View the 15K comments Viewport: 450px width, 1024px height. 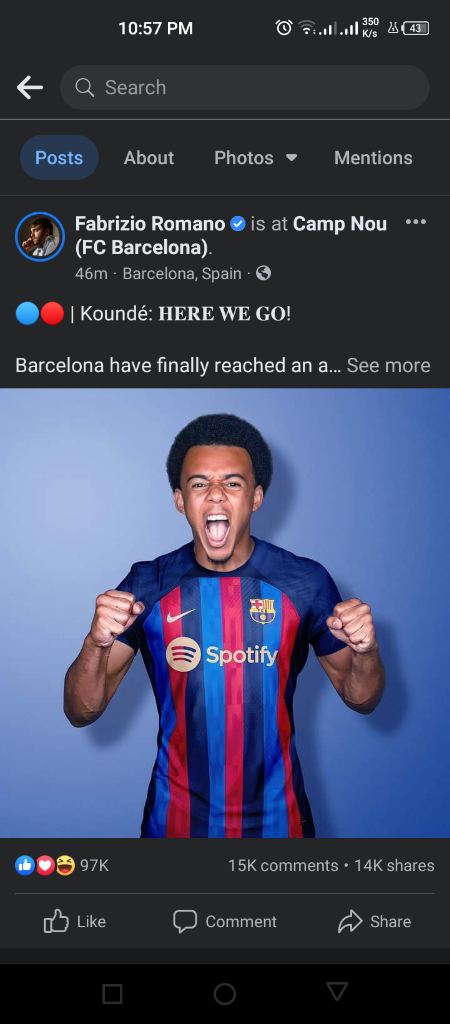(x=283, y=865)
